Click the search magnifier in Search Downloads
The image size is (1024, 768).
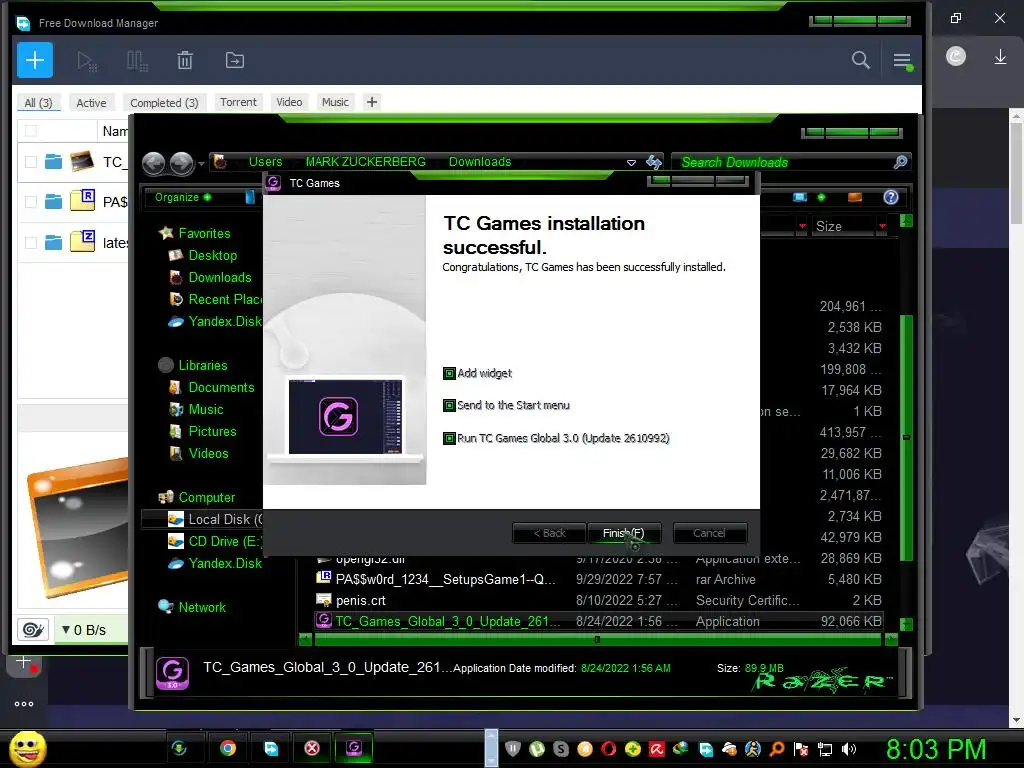click(900, 162)
